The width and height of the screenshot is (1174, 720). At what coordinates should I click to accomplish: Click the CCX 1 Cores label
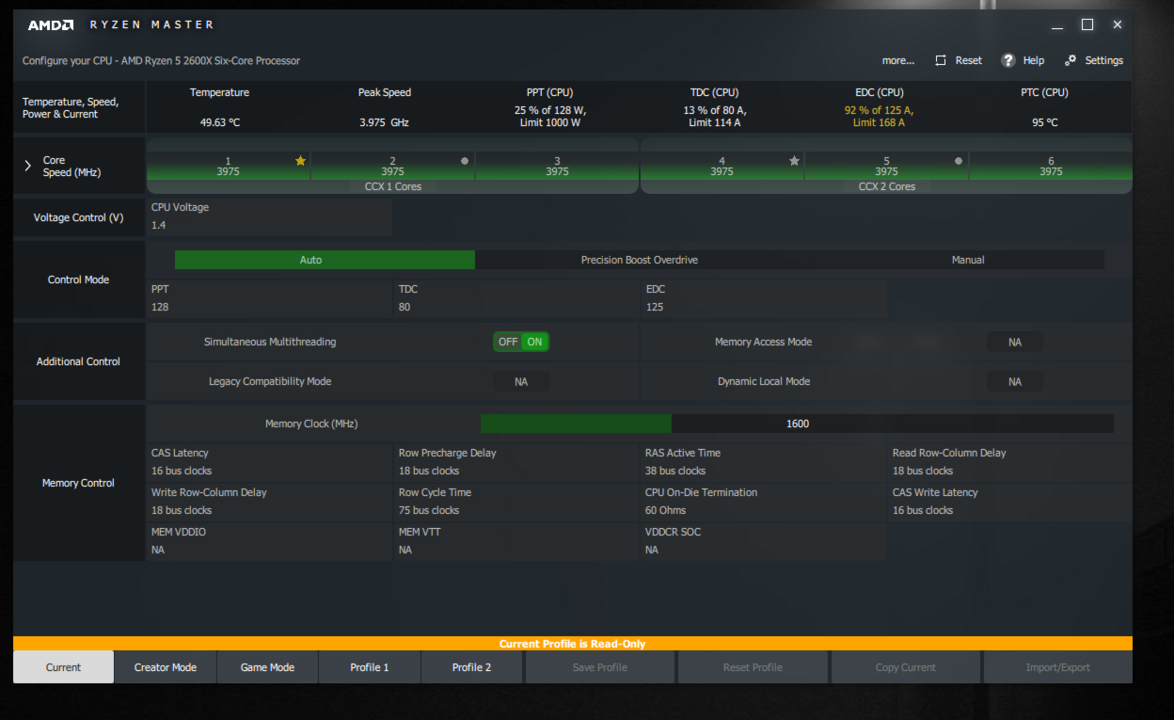click(392, 186)
